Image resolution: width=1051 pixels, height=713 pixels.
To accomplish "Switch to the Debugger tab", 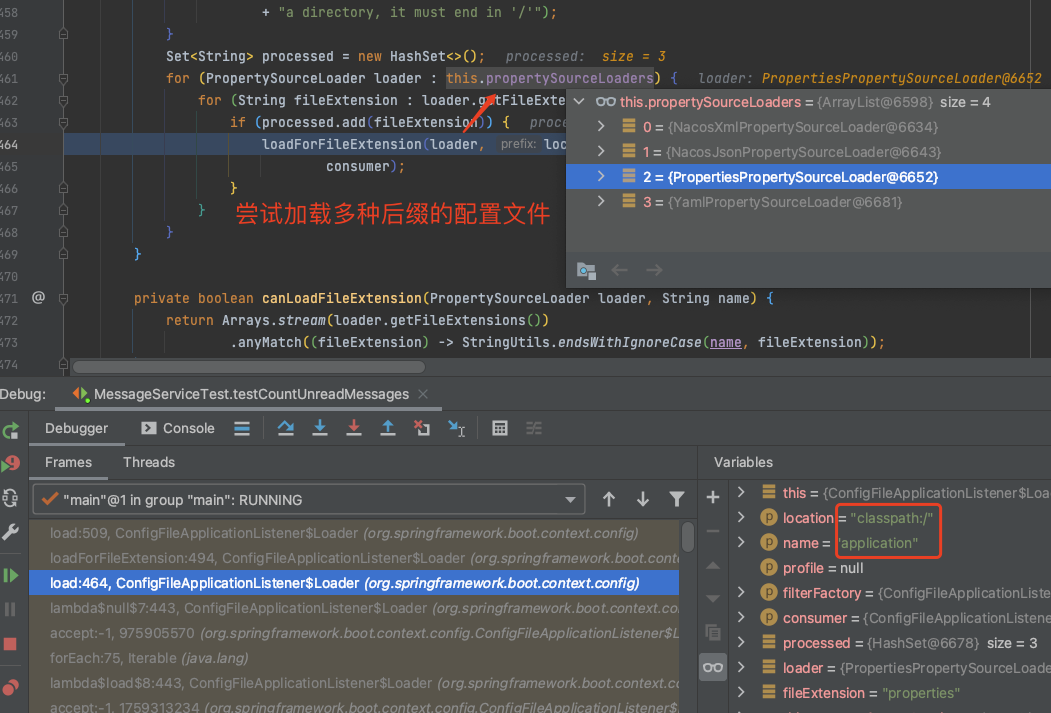I will [x=76, y=428].
